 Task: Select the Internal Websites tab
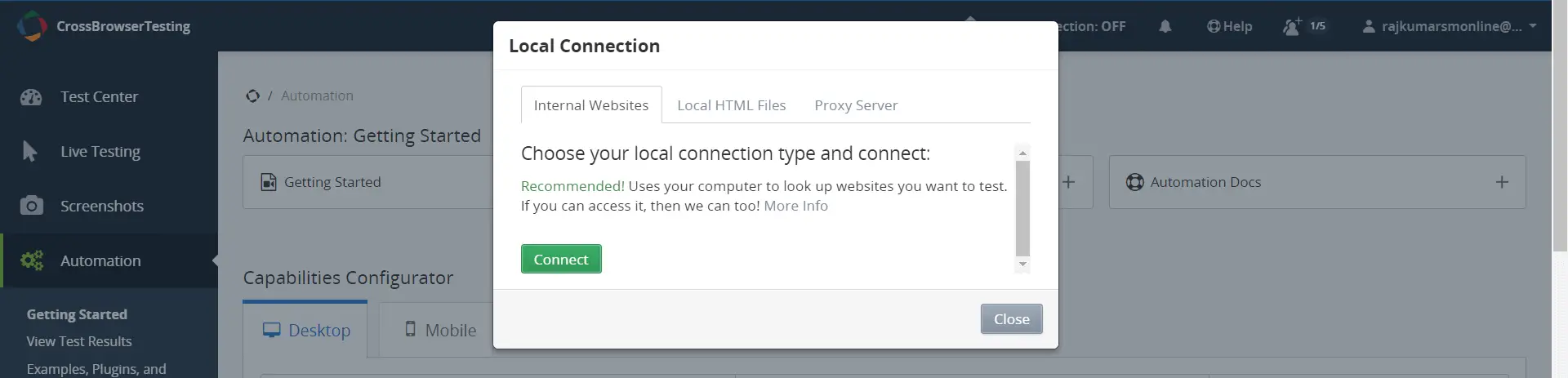click(x=591, y=105)
